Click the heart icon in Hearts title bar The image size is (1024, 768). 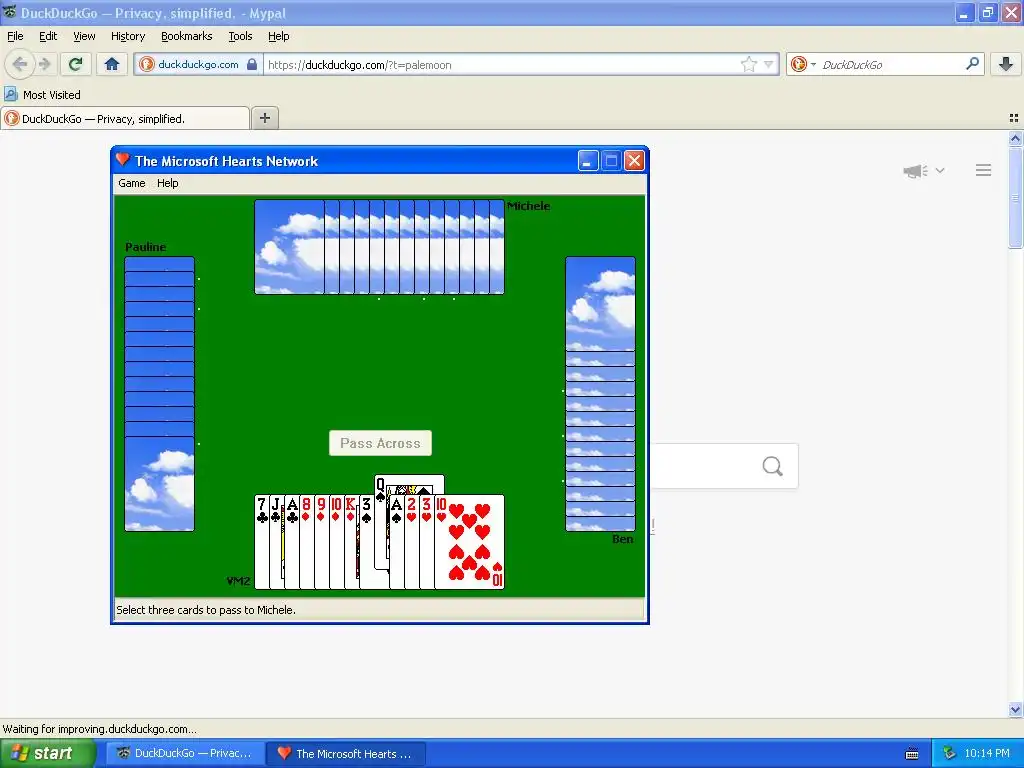tap(123, 159)
